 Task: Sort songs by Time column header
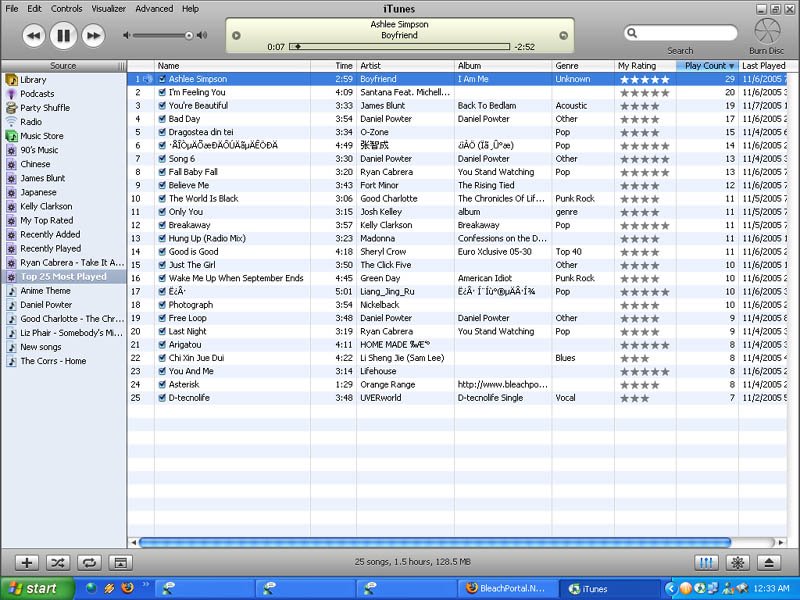pyautogui.click(x=333, y=66)
